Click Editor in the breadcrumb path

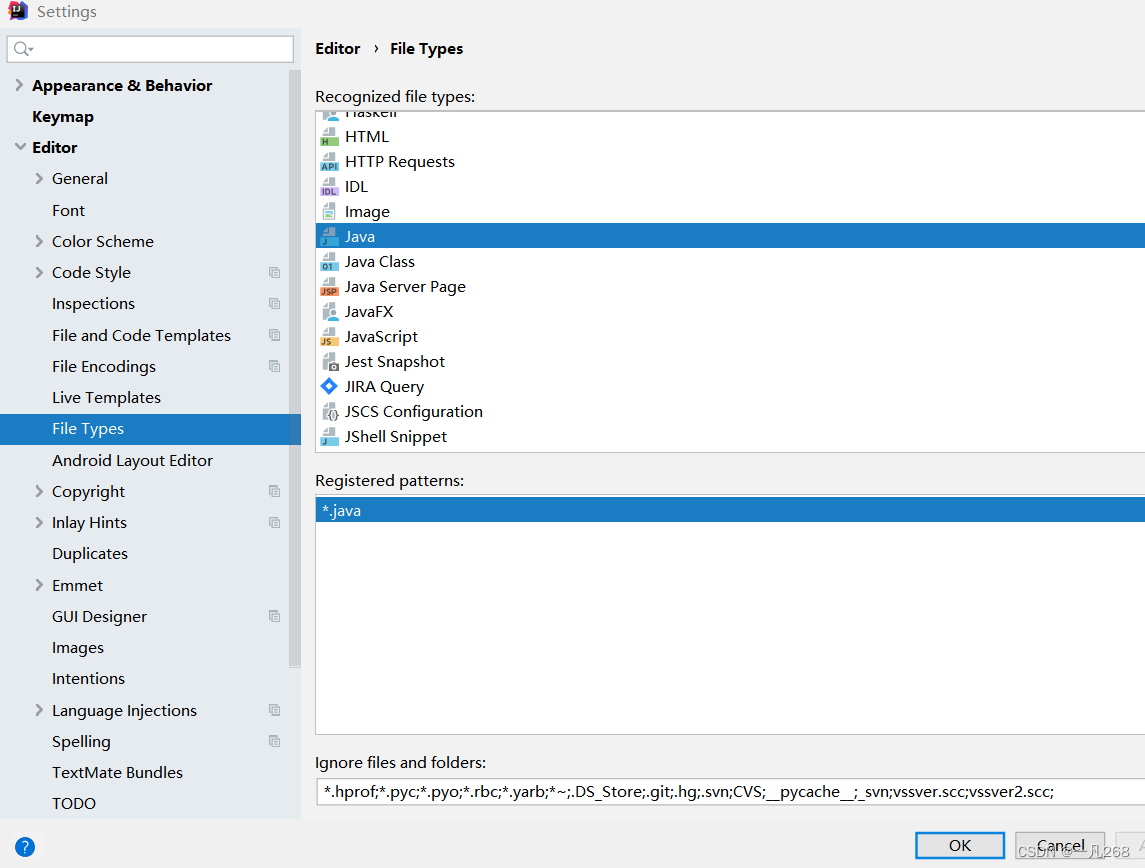click(x=338, y=48)
